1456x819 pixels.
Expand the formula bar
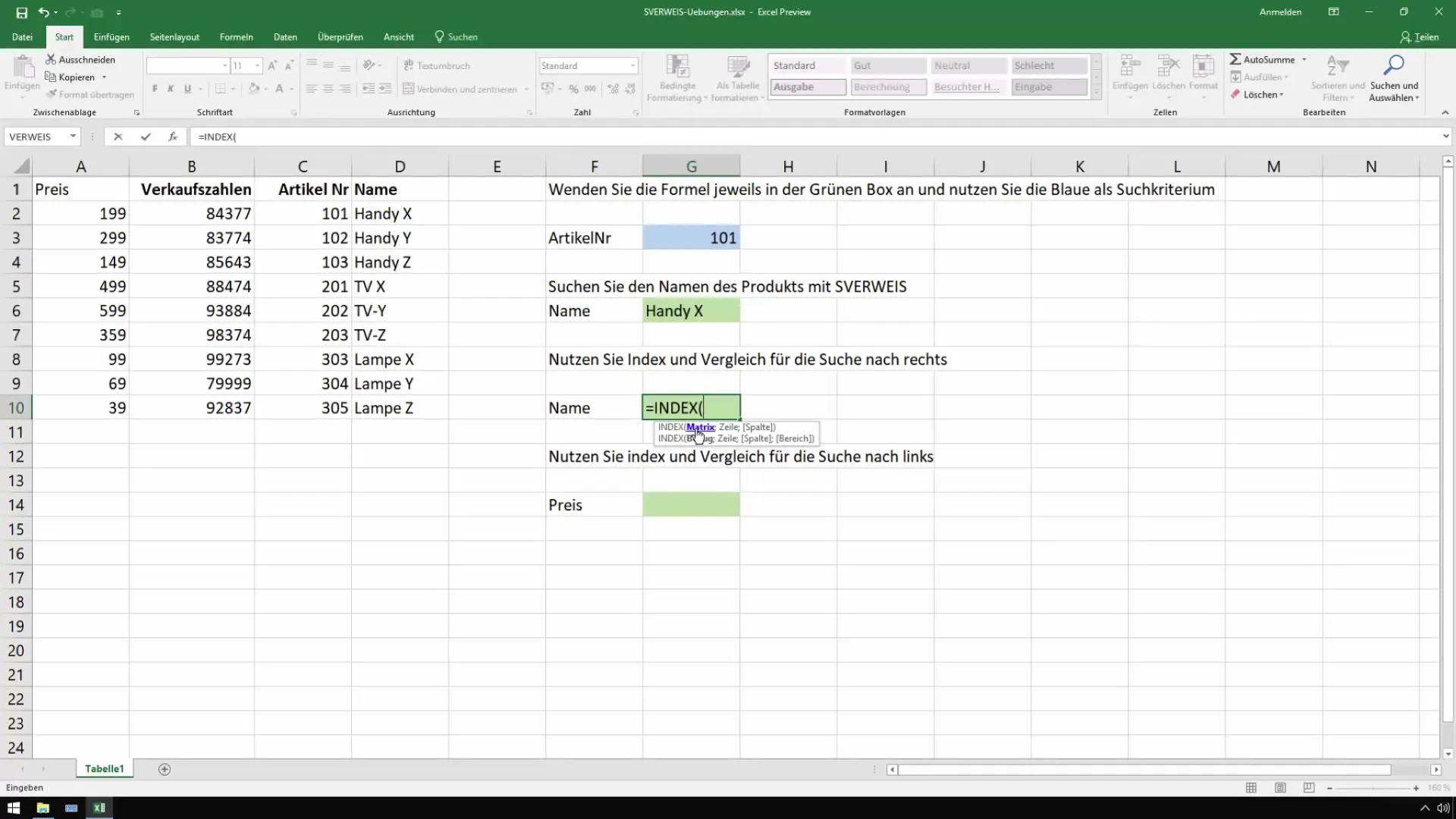[1445, 136]
